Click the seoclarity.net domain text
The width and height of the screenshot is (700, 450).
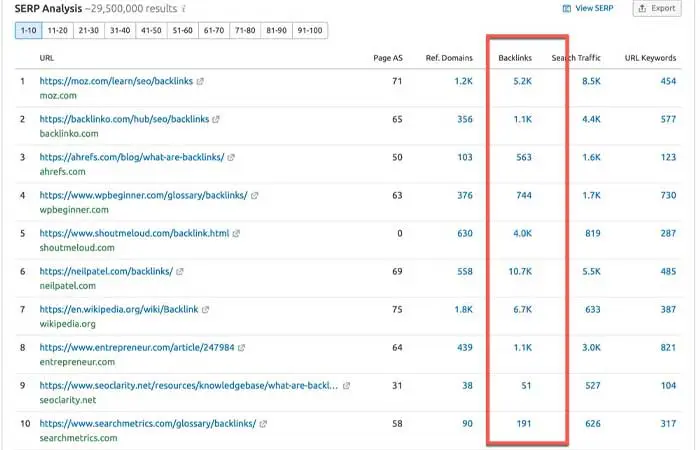click(68, 400)
